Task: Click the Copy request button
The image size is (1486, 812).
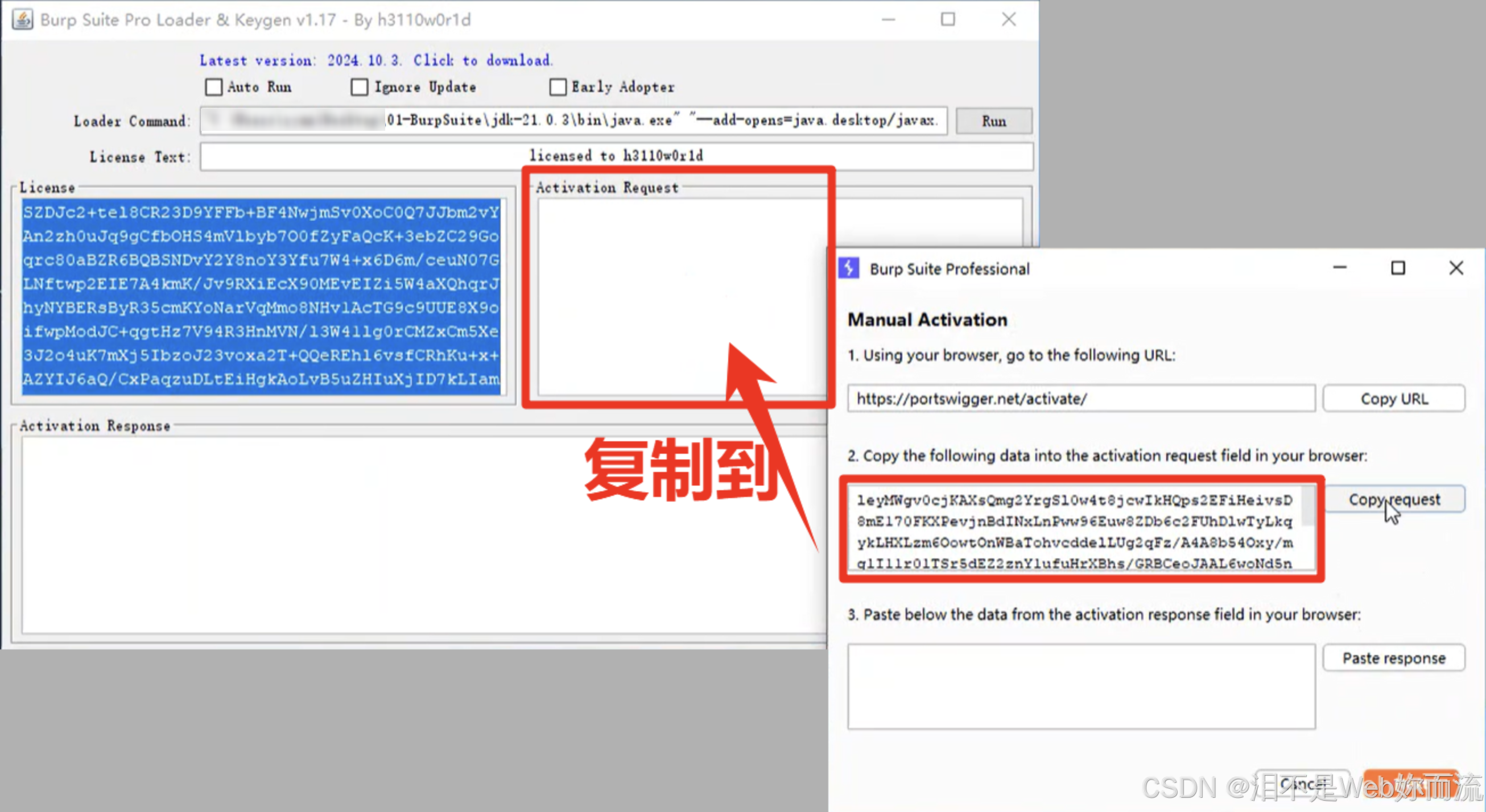Action: [1394, 499]
